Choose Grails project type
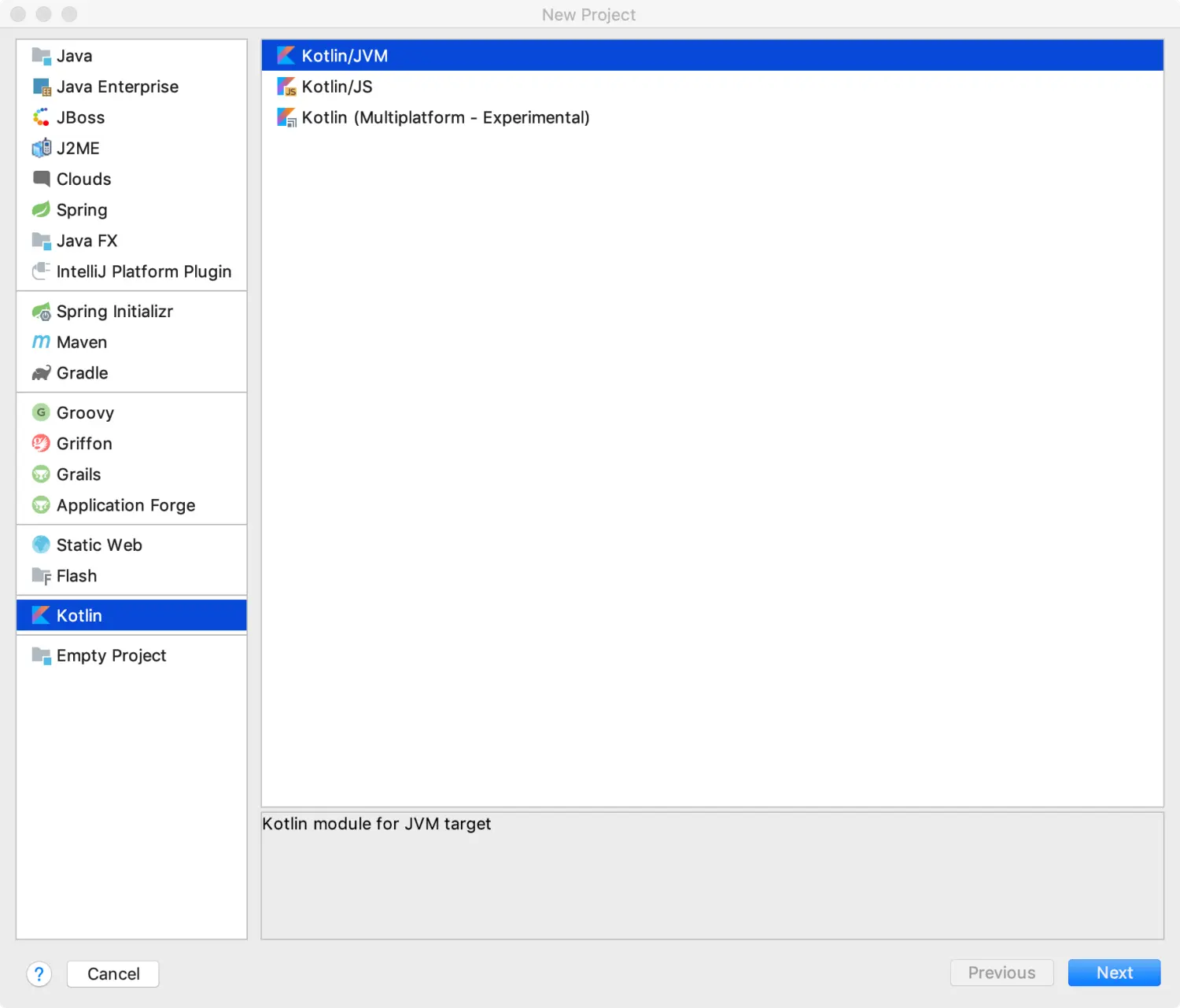The width and height of the screenshot is (1180, 1008). 131,474
